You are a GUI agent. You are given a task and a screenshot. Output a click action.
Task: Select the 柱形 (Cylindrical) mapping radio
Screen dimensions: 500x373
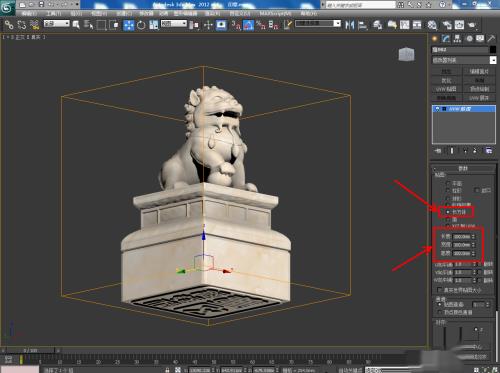click(448, 190)
